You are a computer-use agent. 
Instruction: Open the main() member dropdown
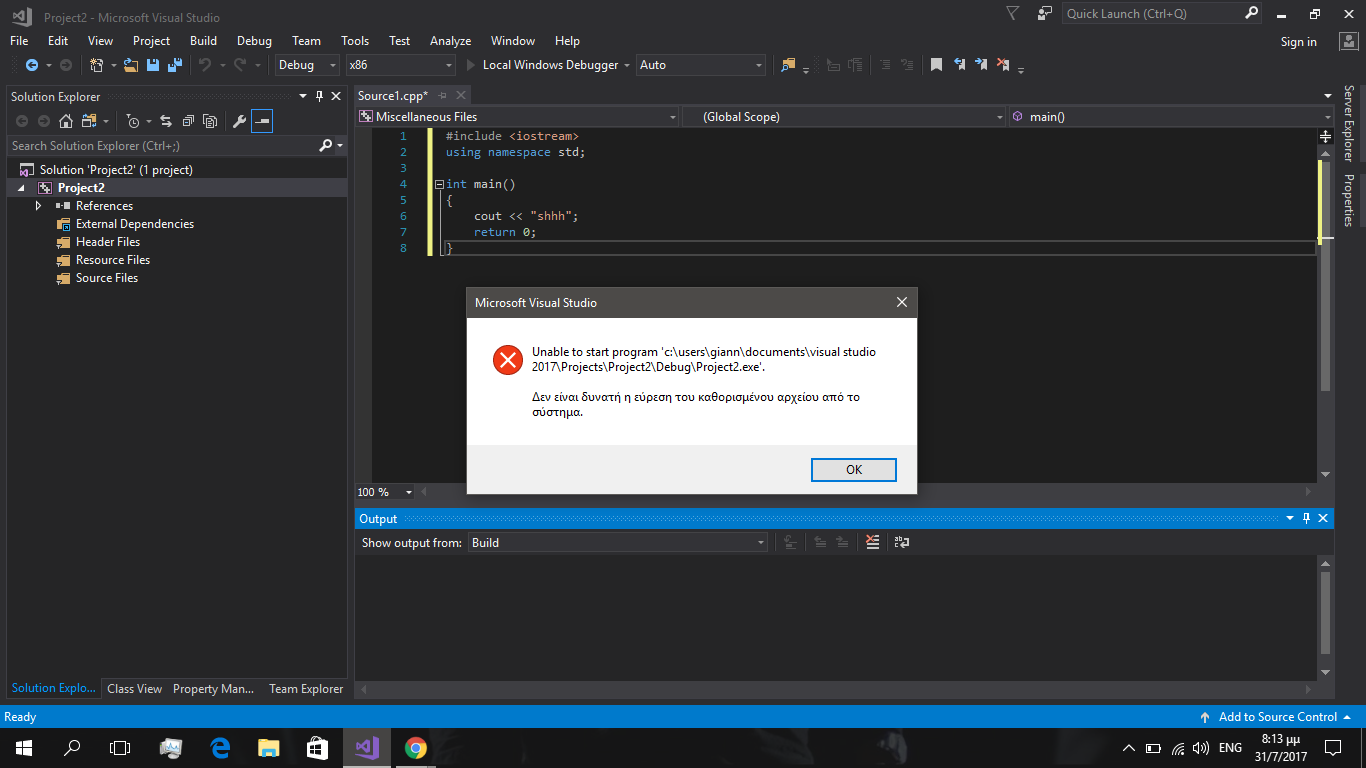click(x=1170, y=117)
